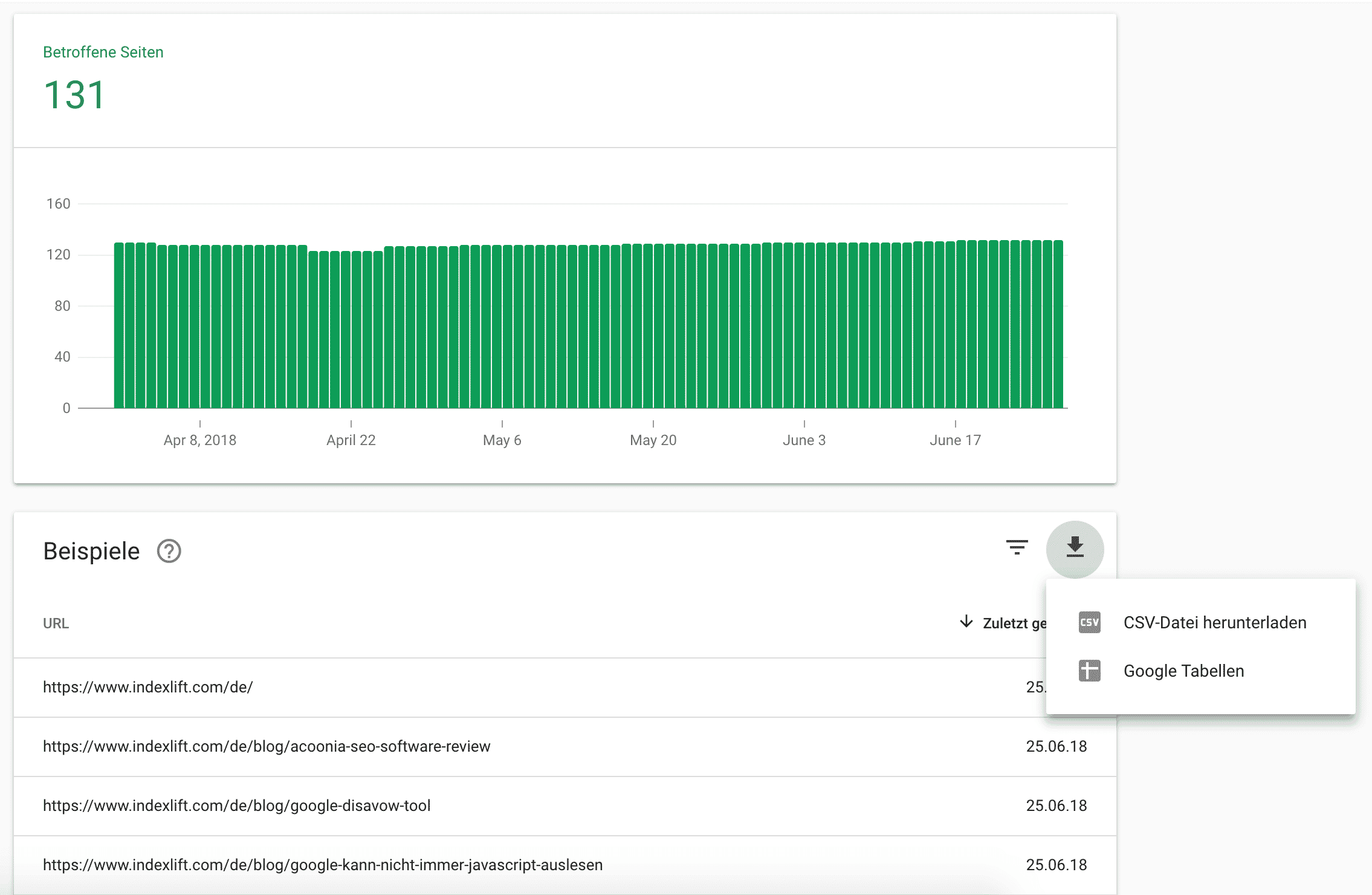Viewport: 1372px width, 895px height.
Task: Click the CSV file icon
Action: (x=1089, y=622)
